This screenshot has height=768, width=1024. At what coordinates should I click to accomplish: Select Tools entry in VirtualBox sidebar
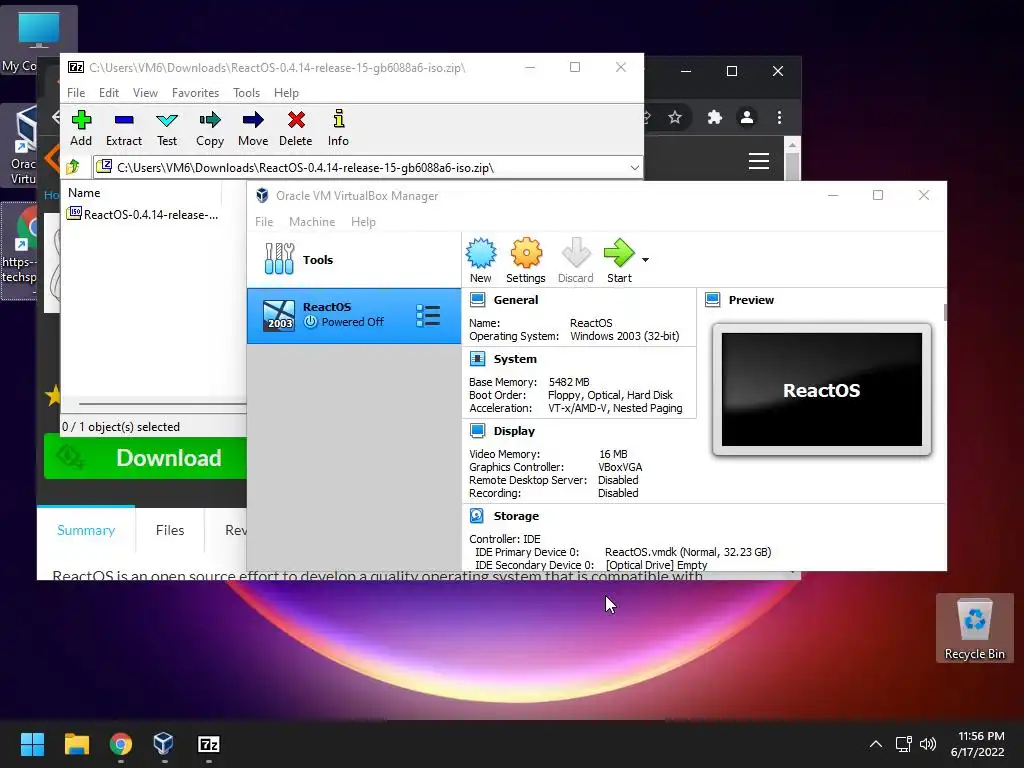[x=354, y=260]
